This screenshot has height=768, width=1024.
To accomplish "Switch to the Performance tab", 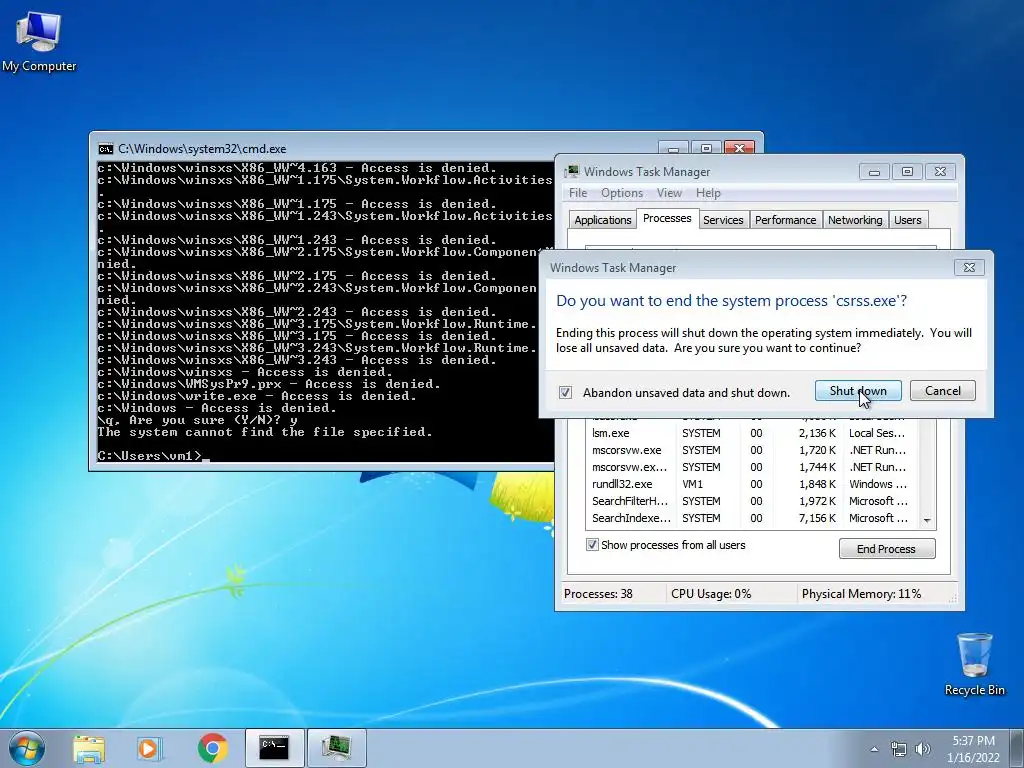I will [x=785, y=220].
